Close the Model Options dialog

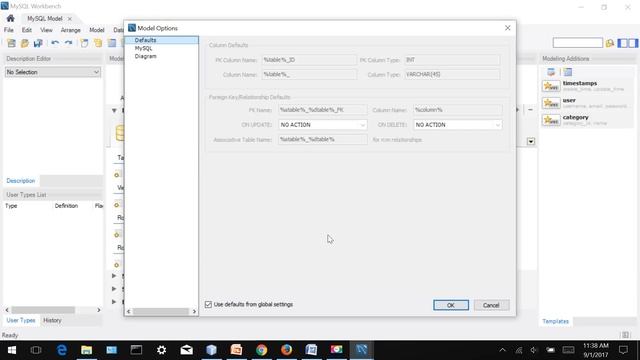click(507, 28)
